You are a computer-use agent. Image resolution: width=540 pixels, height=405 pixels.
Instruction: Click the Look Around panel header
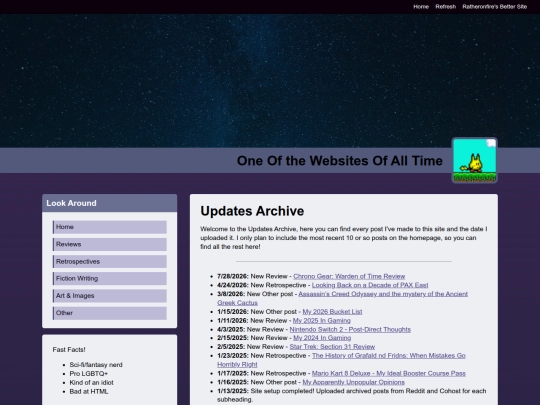pyautogui.click(x=110, y=203)
